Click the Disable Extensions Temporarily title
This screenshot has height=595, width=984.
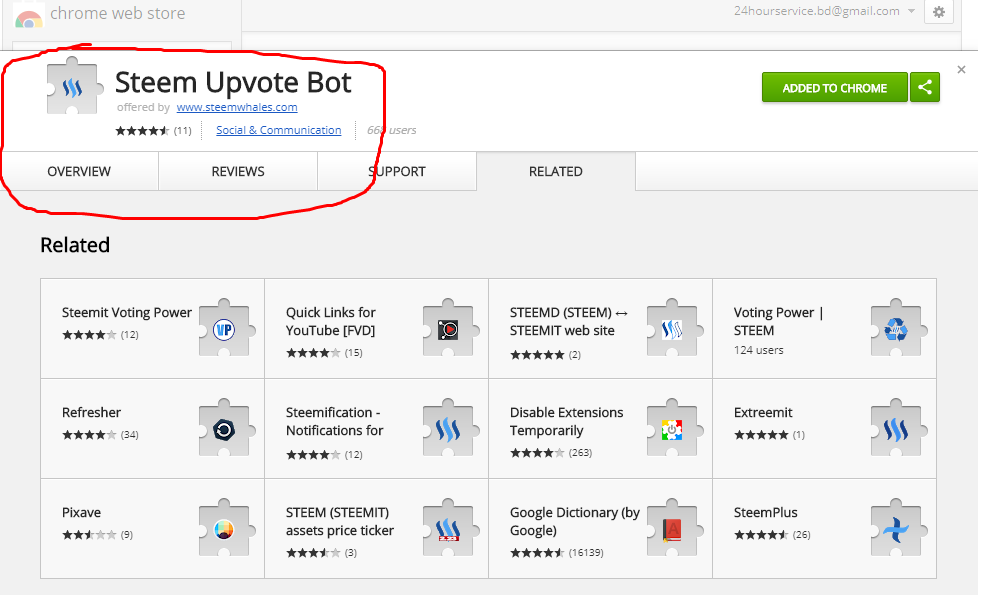[566, 421]
